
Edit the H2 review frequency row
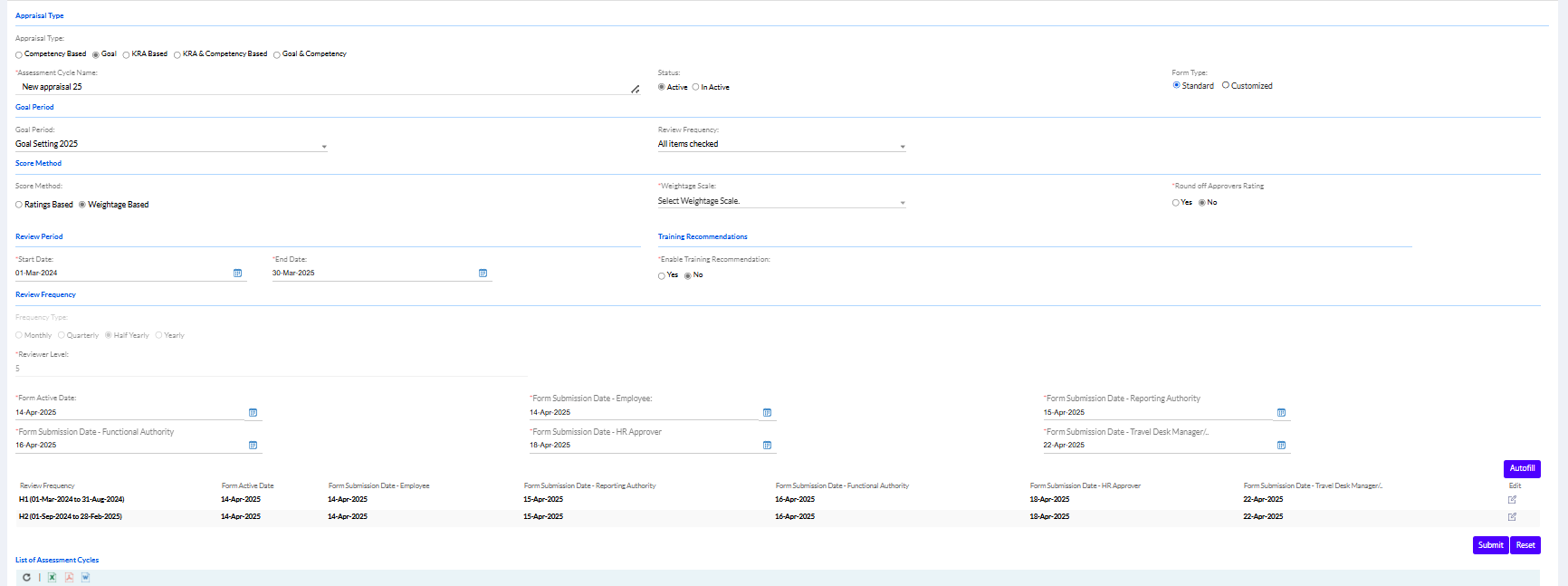point(1511,516)
